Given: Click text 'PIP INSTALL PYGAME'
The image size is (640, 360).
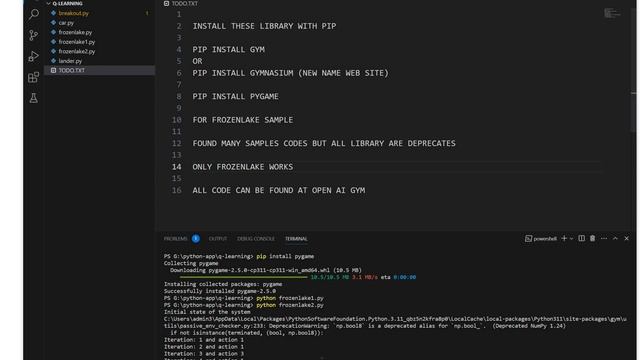Looking at the screenshot, I should (x=236, y=97).
